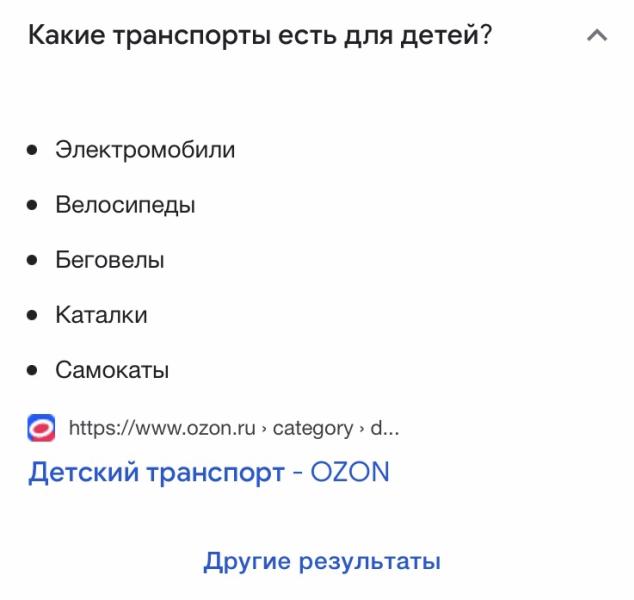634x600 pixels.
Task: Click the "Велосипеды" list item
Action: tap(125, 205)
